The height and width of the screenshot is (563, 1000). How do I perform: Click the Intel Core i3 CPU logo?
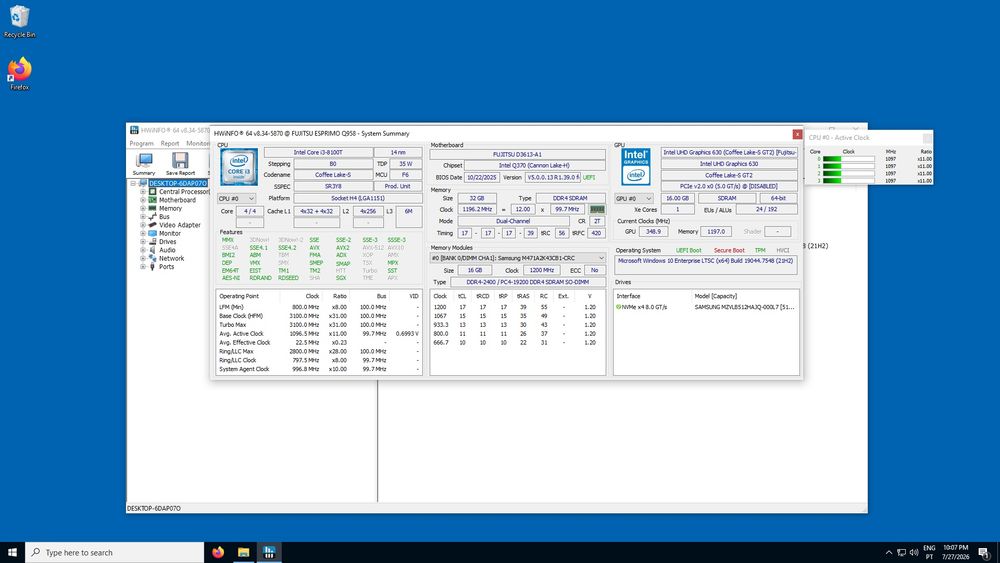point(239,167)
